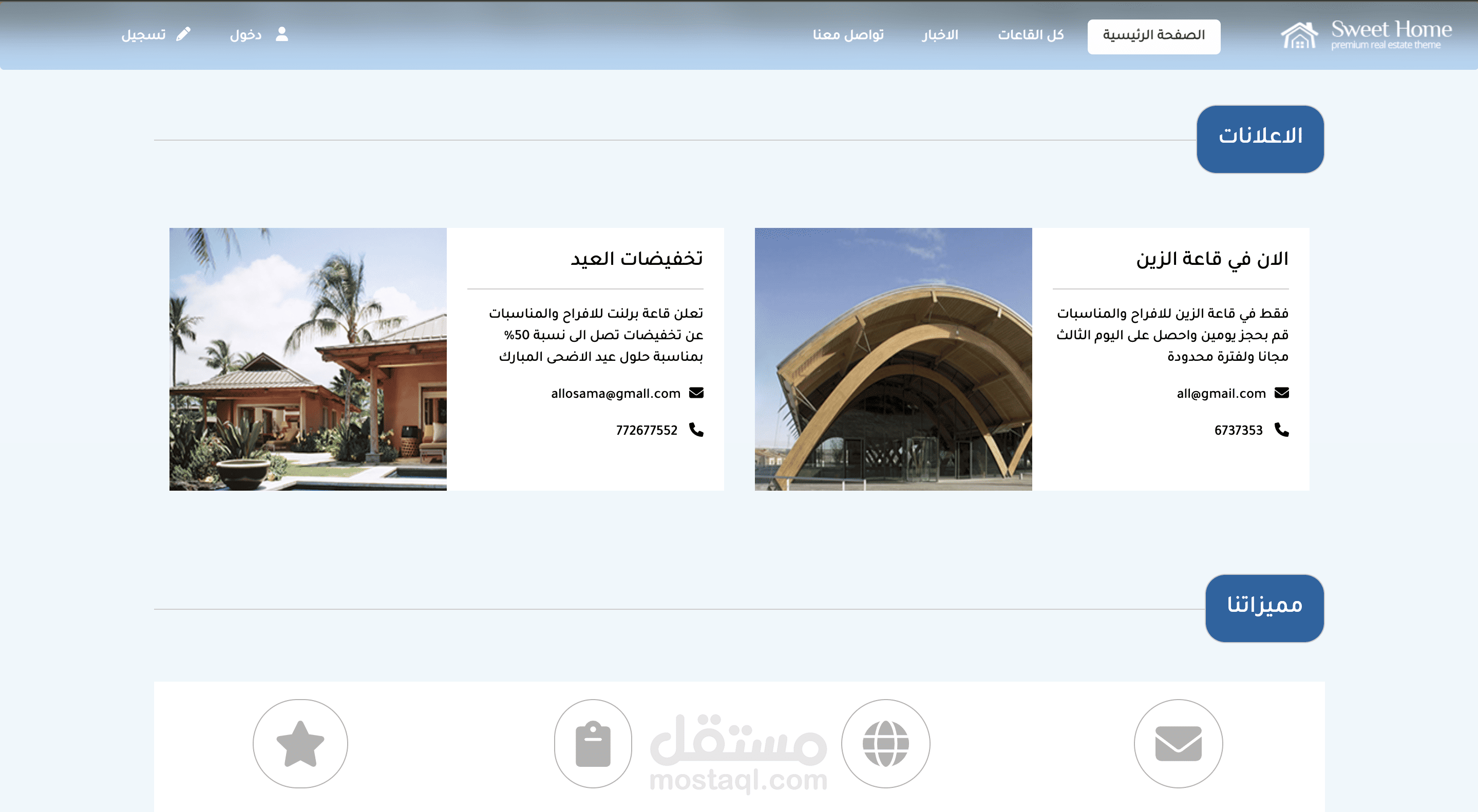Click the clipboard circle feature icon
The height and width of the screenshot is (812, 1478).
pyautogui.click(x=593, y=743)
